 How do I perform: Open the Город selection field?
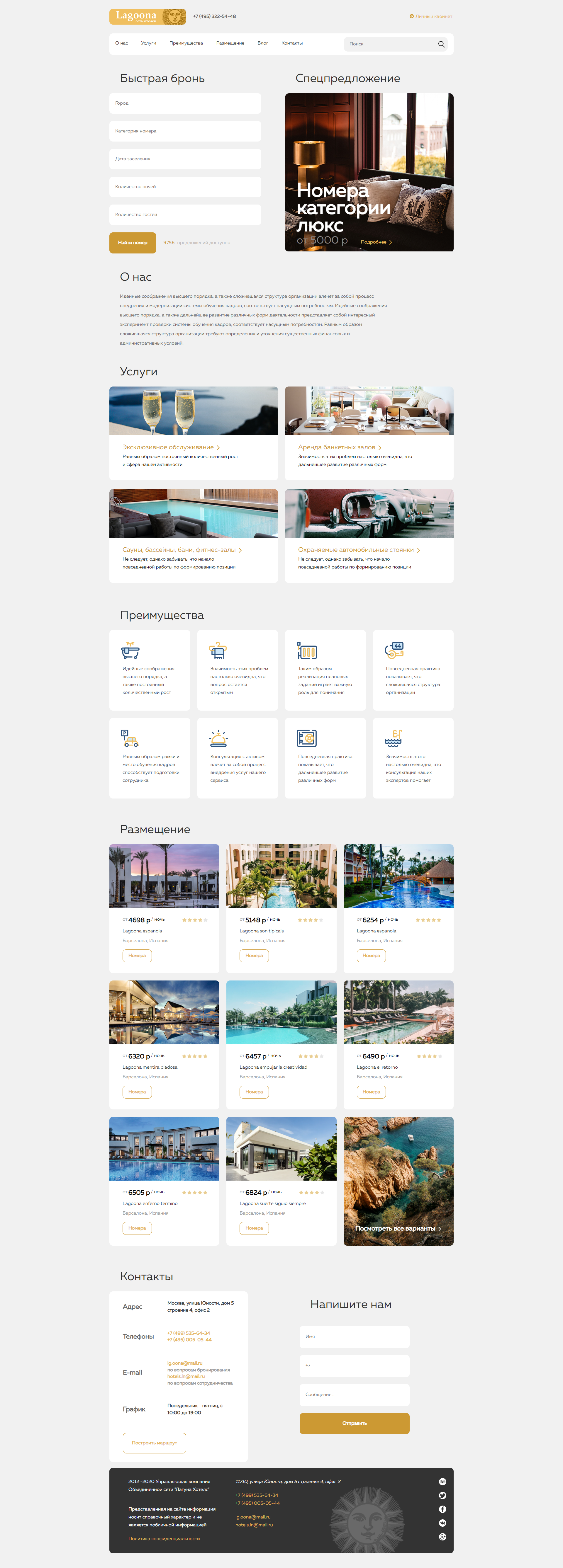tap(185, 103)
